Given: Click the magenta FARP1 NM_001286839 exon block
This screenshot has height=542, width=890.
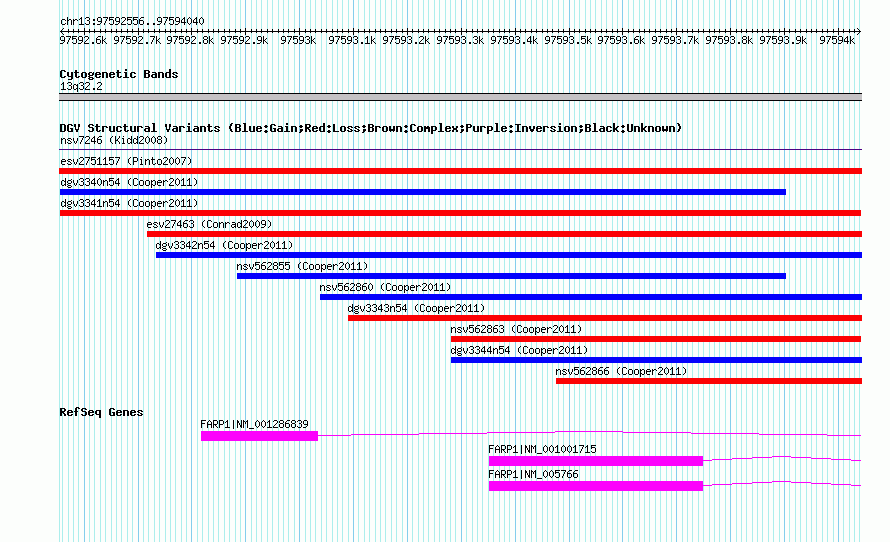Looking at the screenshot, I should point(259,436).
